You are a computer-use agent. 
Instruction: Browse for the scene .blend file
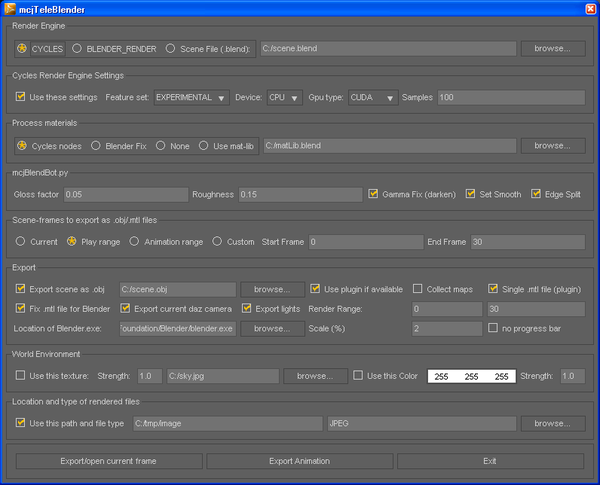[x=553, y=49]
